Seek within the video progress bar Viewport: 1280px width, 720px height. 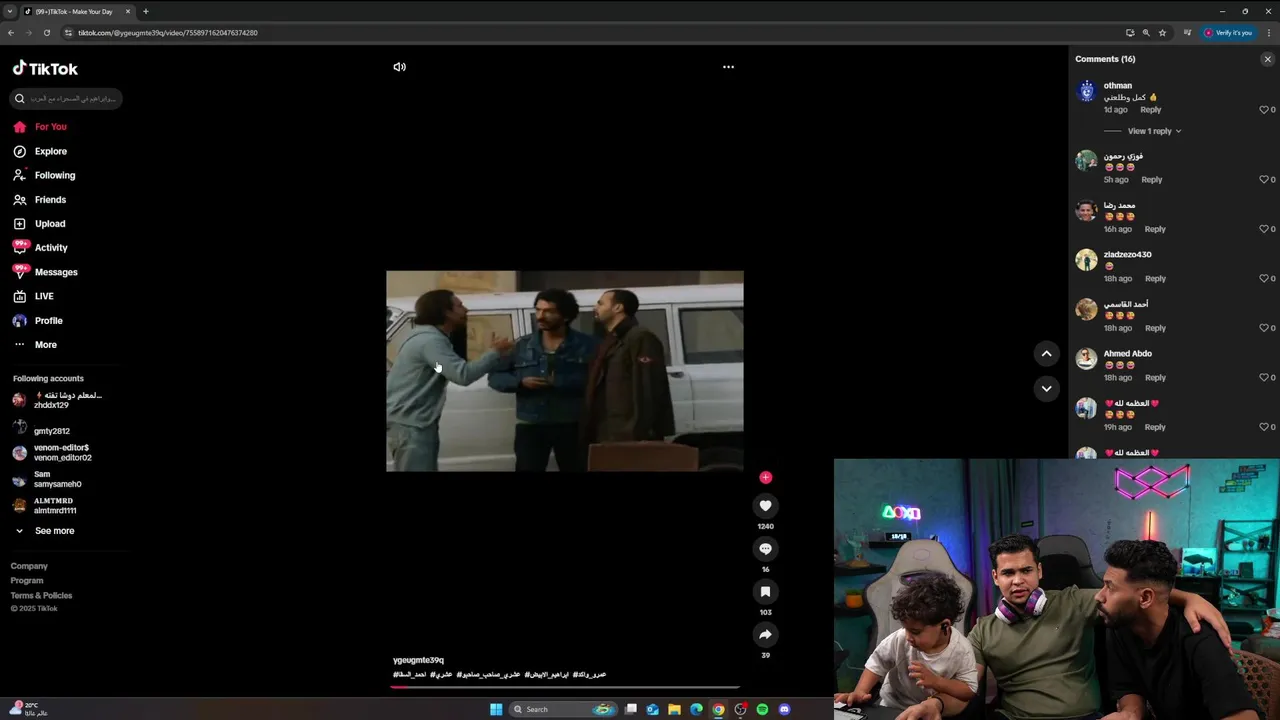[565, 687]
